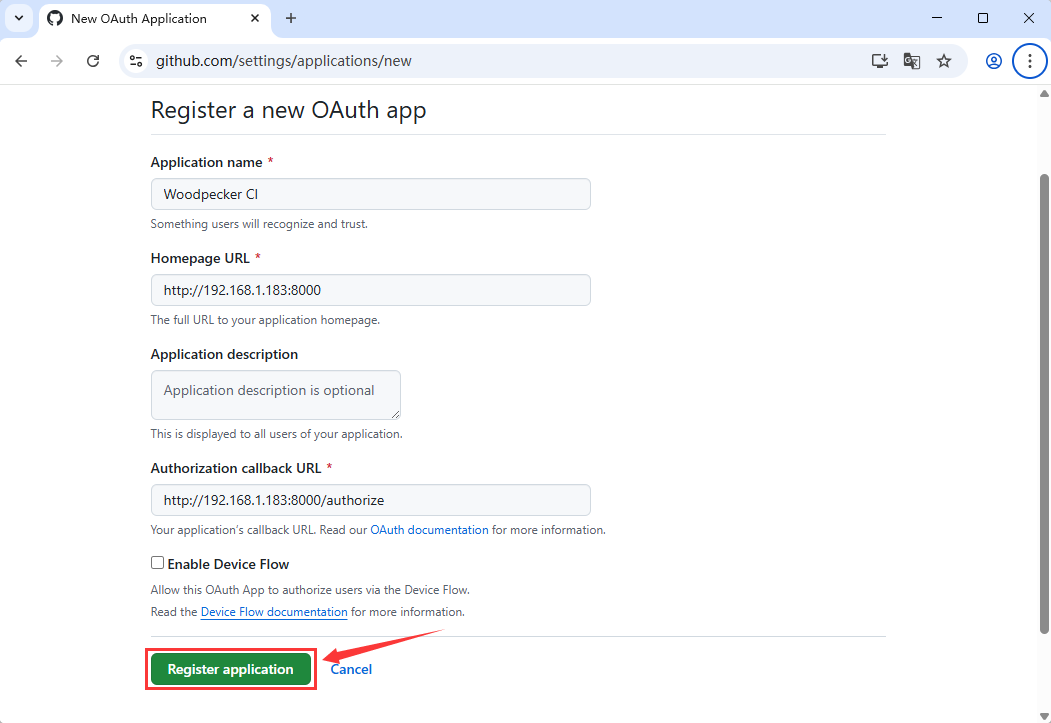Open the tab search dropdown arrow
Viewport: 1051px width, 723px height.
(19, 18)
